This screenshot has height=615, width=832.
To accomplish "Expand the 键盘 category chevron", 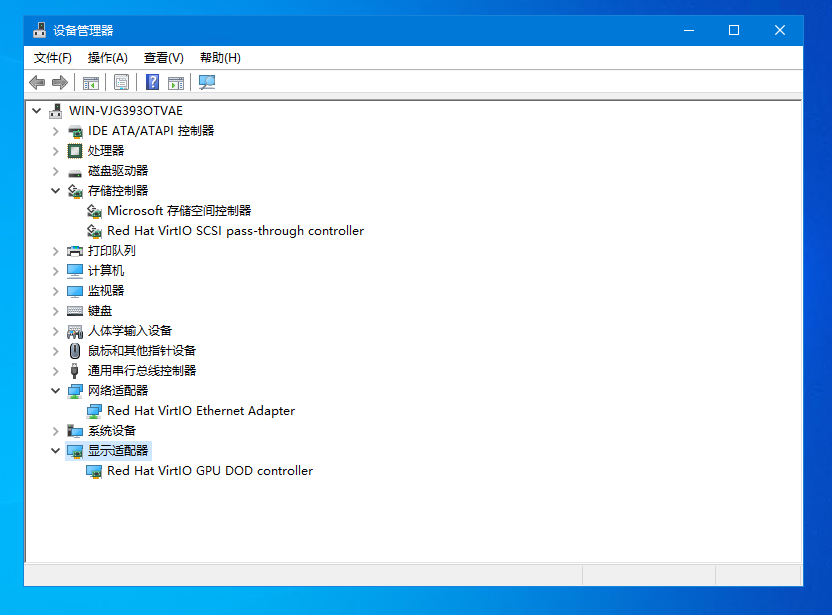I will pos(57,310).
